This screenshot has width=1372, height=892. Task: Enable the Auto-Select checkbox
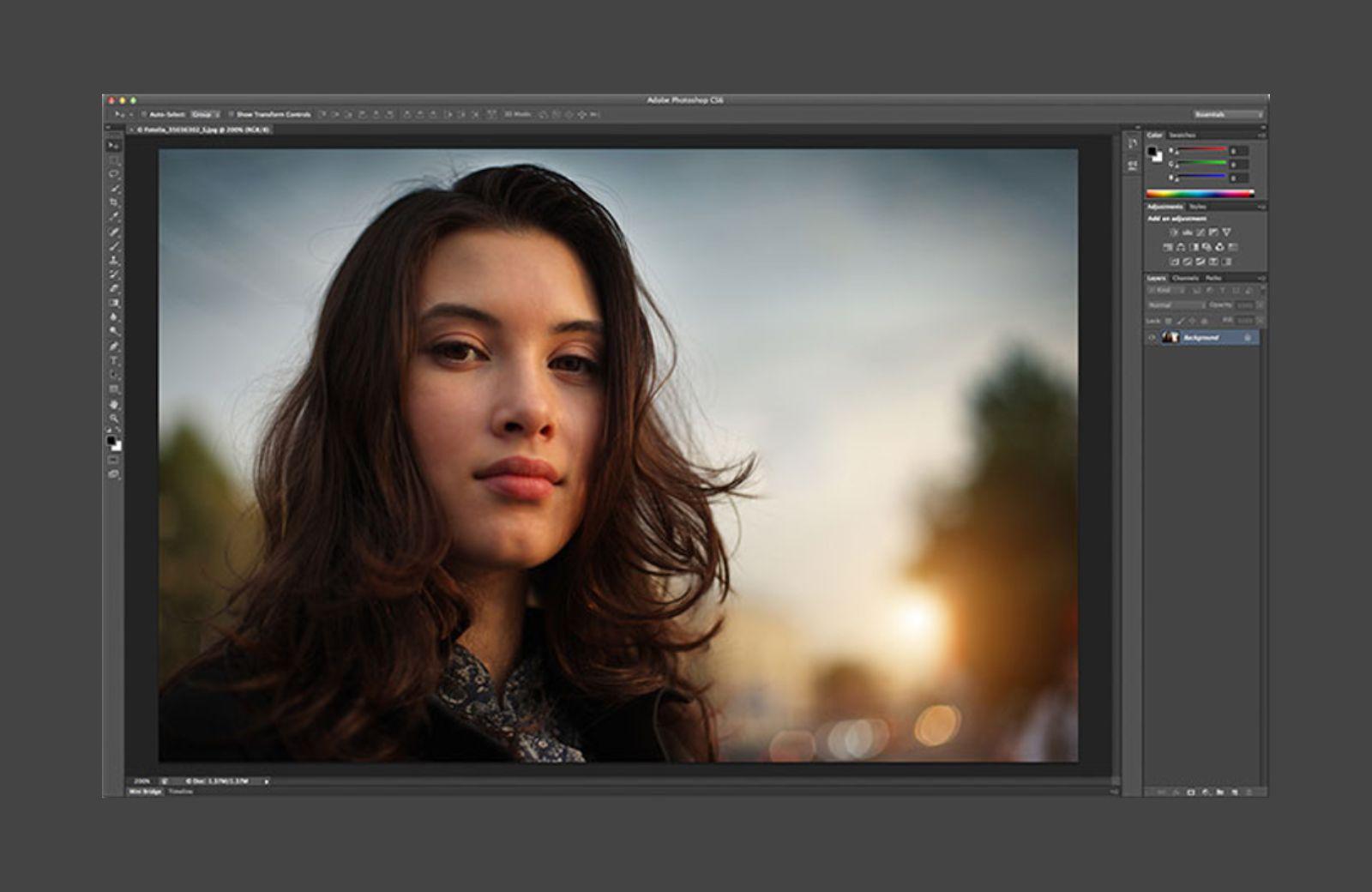(x=144, y=114)
